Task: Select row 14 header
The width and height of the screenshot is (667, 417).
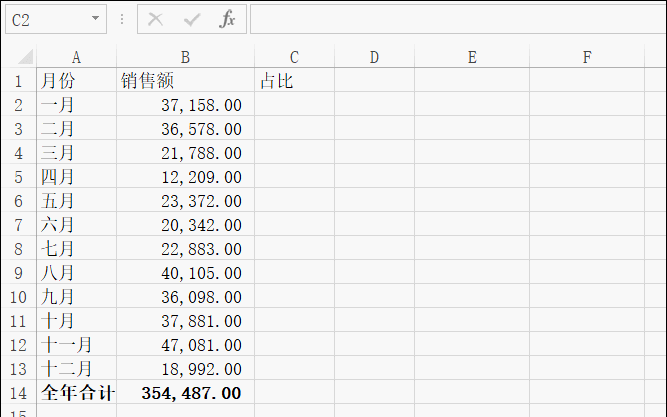Action: (18, 393)
